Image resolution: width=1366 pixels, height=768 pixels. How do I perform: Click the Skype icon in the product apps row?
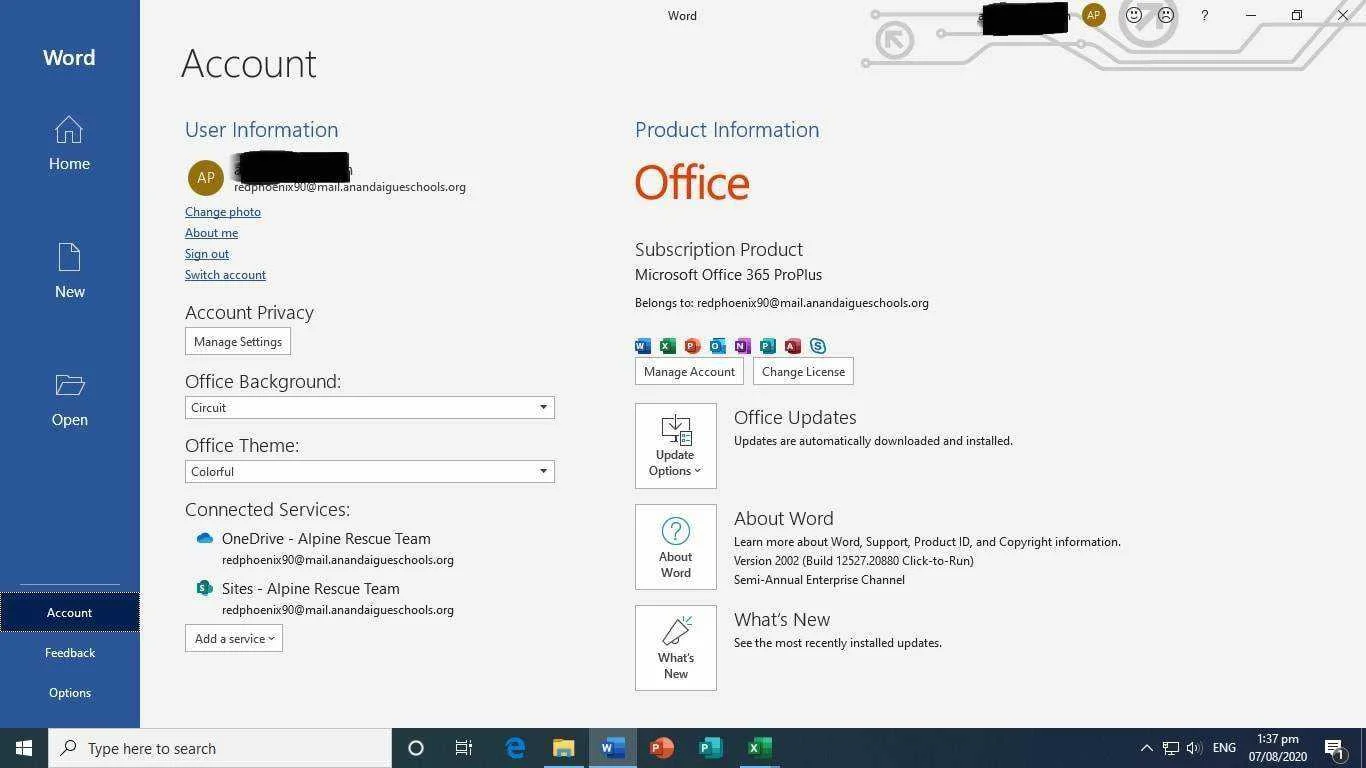[x=818, y=346]
